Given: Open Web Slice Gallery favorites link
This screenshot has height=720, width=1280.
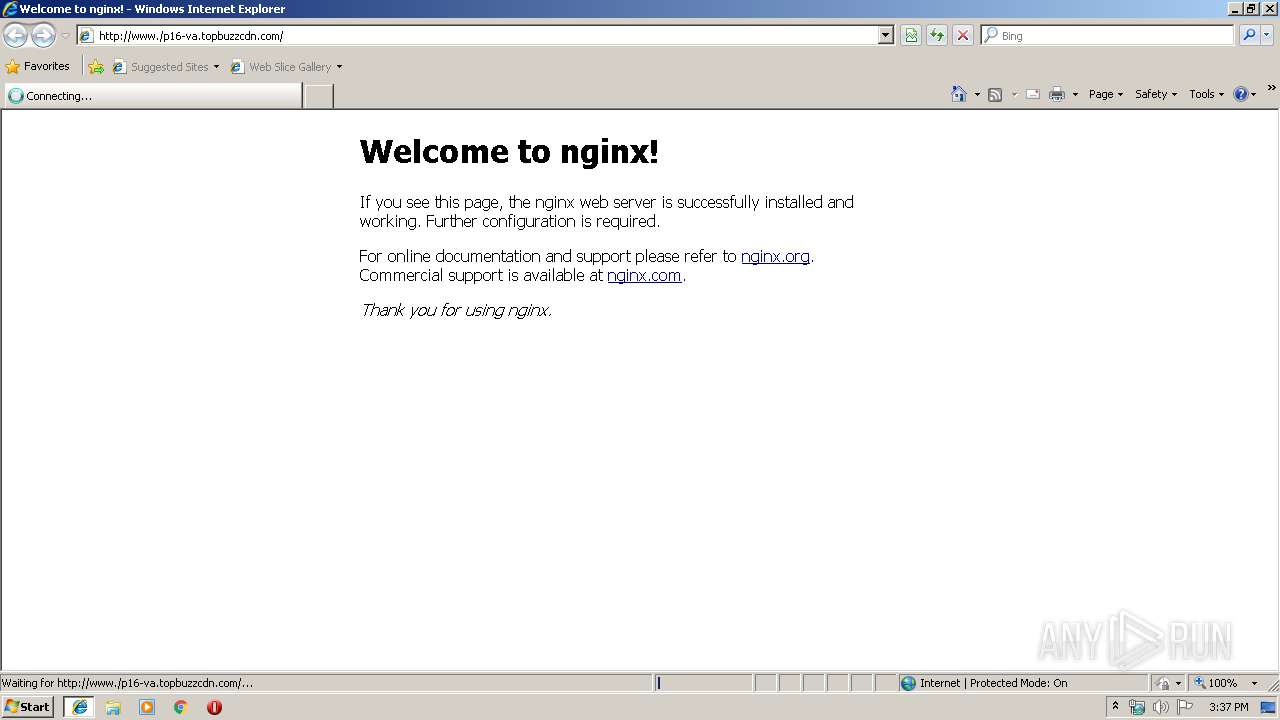Looking at the screenshot, I should coord(286,67).
